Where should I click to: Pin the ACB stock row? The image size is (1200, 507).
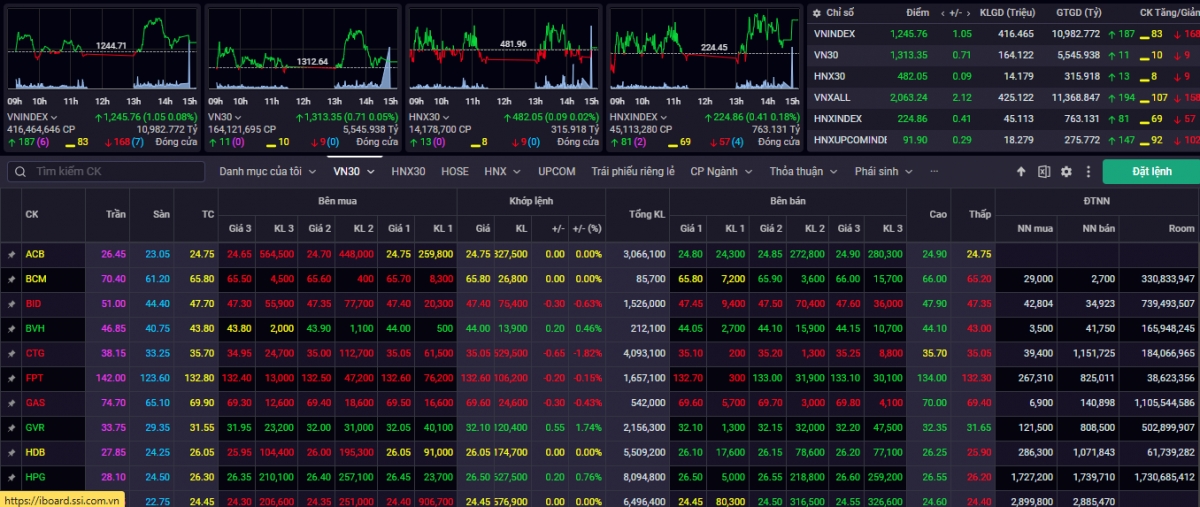pos(11,254)
